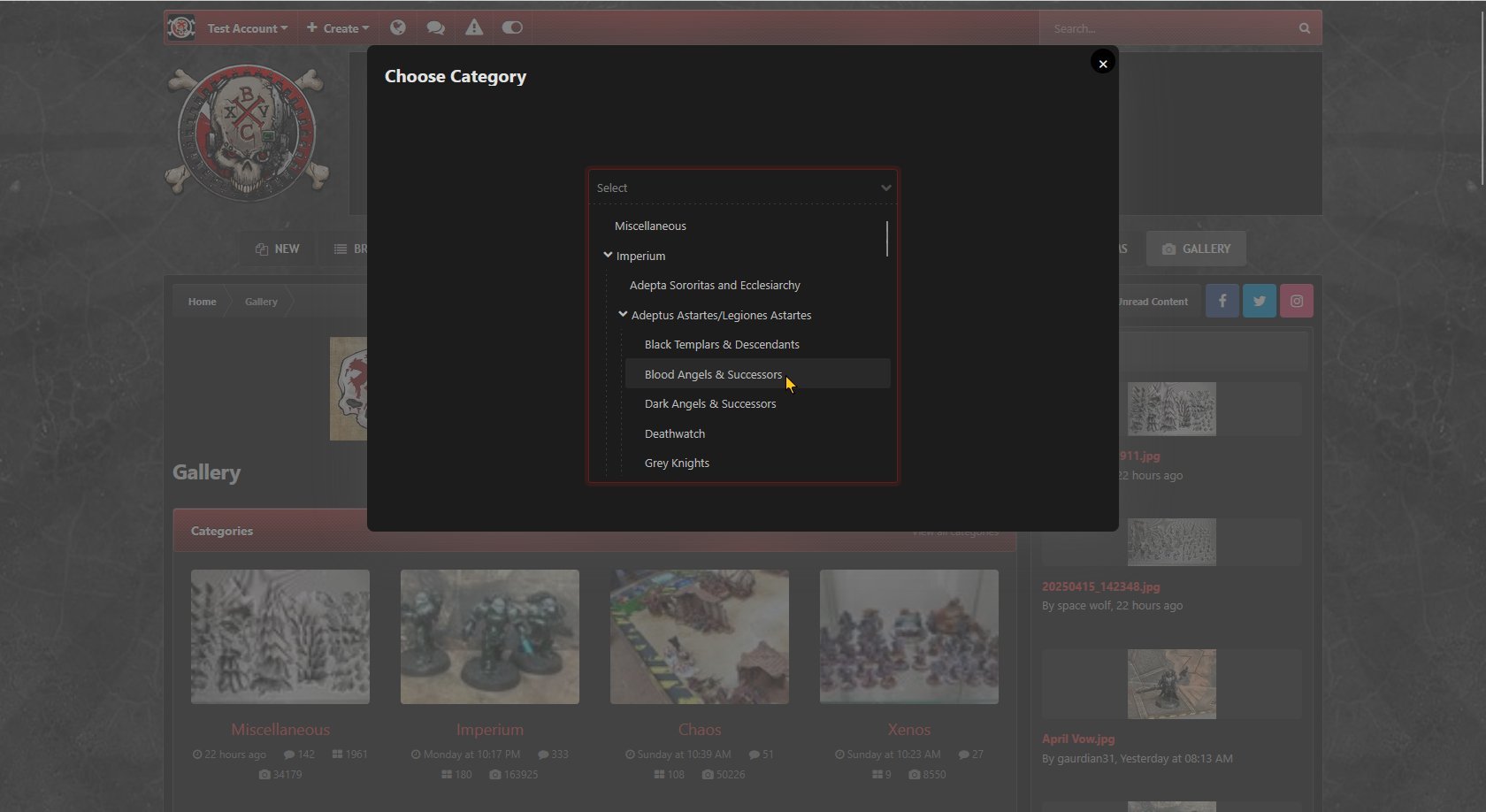
Task: Open the Instagram social button
Action: pos(1297,301)
